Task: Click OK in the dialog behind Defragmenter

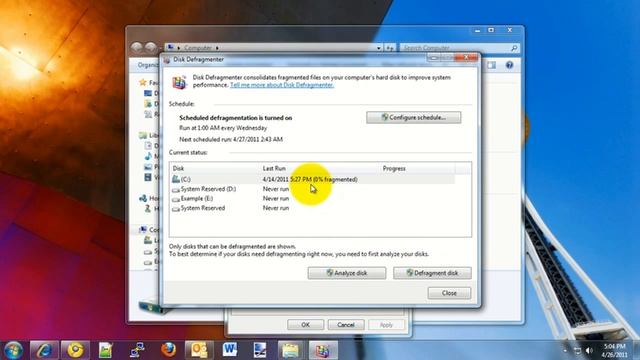Action: [305, 325]
